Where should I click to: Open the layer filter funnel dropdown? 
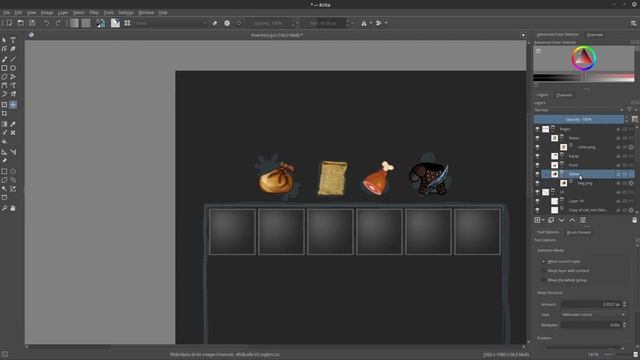click(631, 110)
